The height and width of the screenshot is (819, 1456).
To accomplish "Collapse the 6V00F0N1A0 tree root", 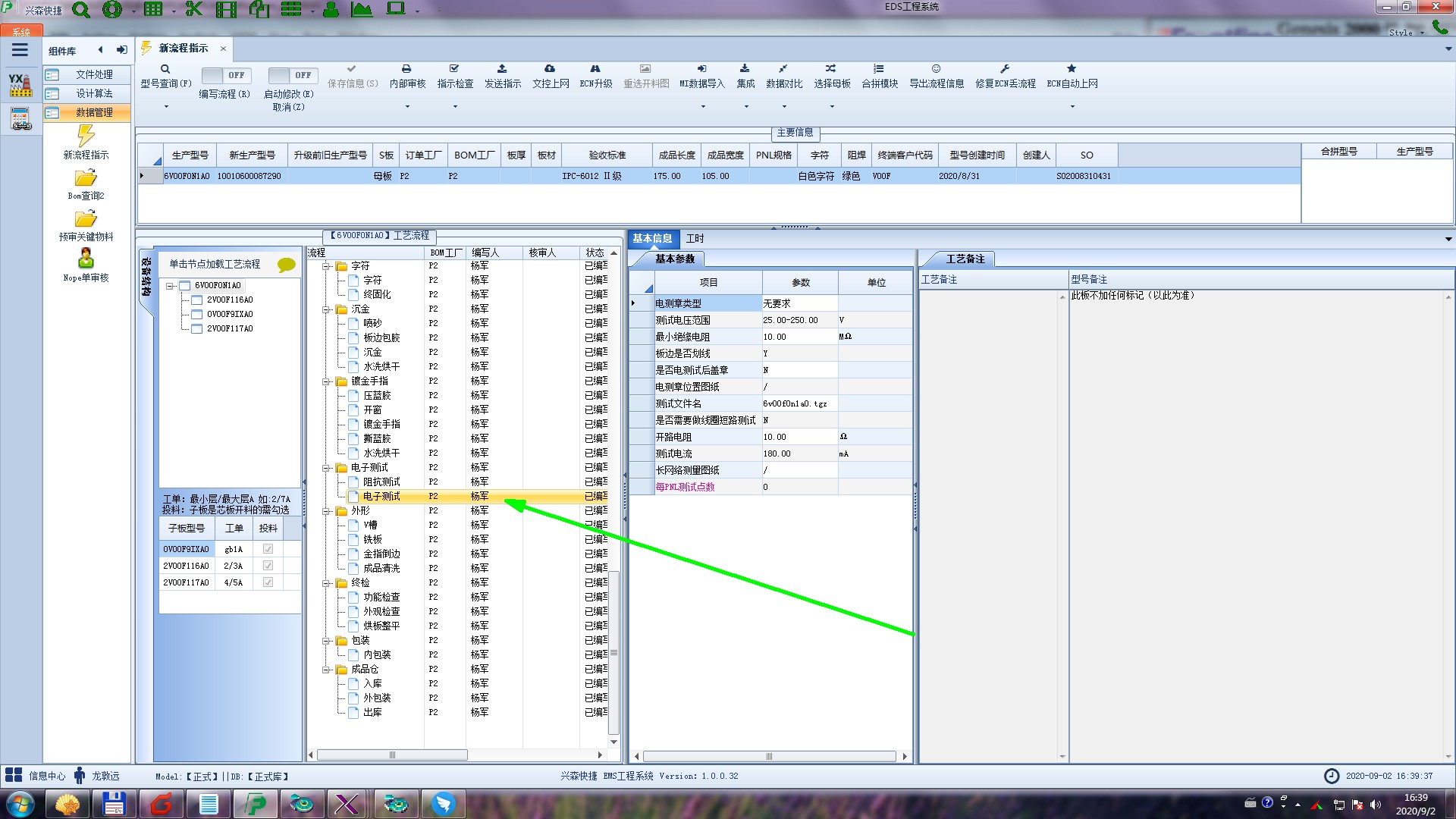I will [x=171, y=286].
